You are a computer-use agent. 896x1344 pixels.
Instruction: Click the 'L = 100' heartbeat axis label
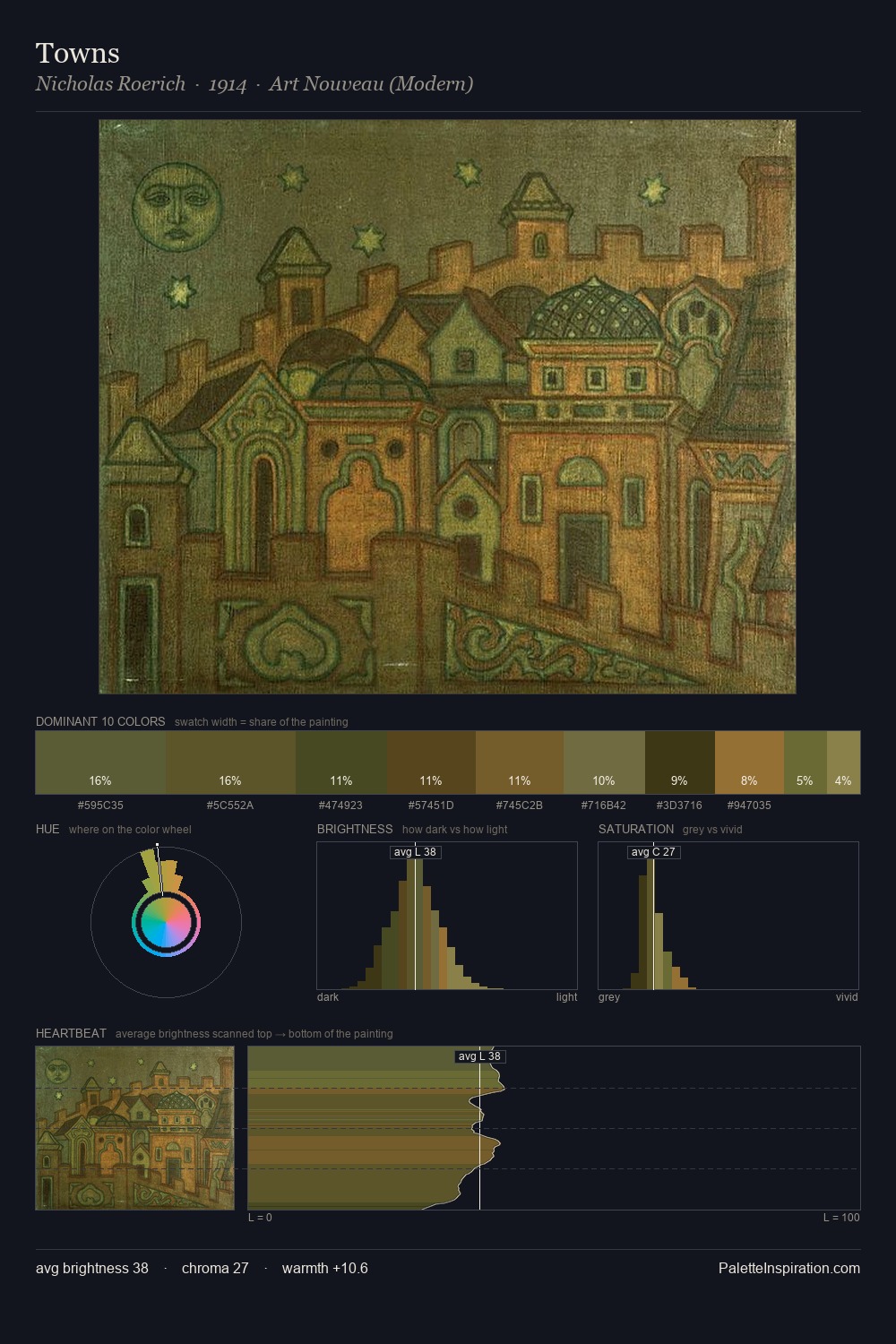click(x=841, y=1218)
